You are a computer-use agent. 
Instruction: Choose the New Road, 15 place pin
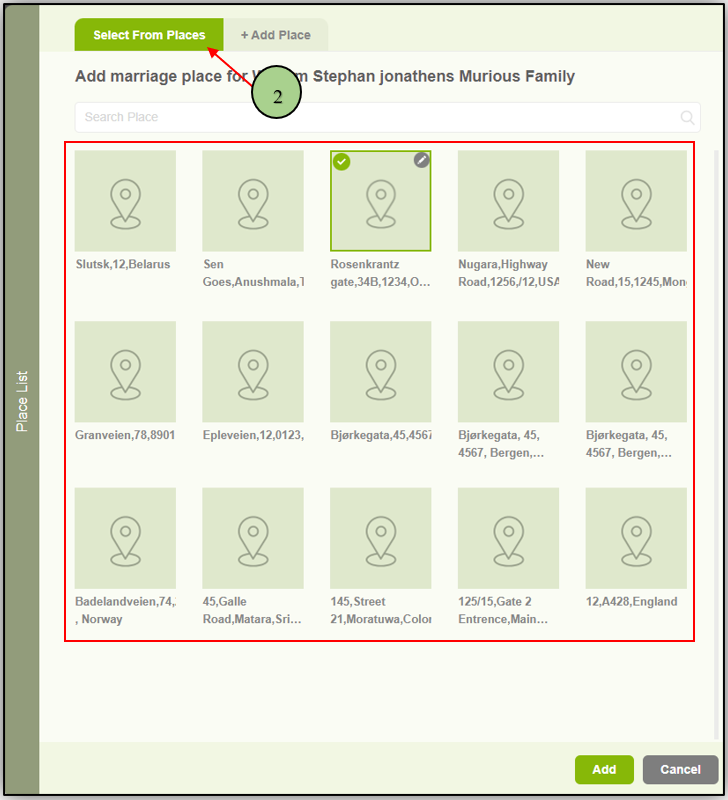(x=636, y=201)
